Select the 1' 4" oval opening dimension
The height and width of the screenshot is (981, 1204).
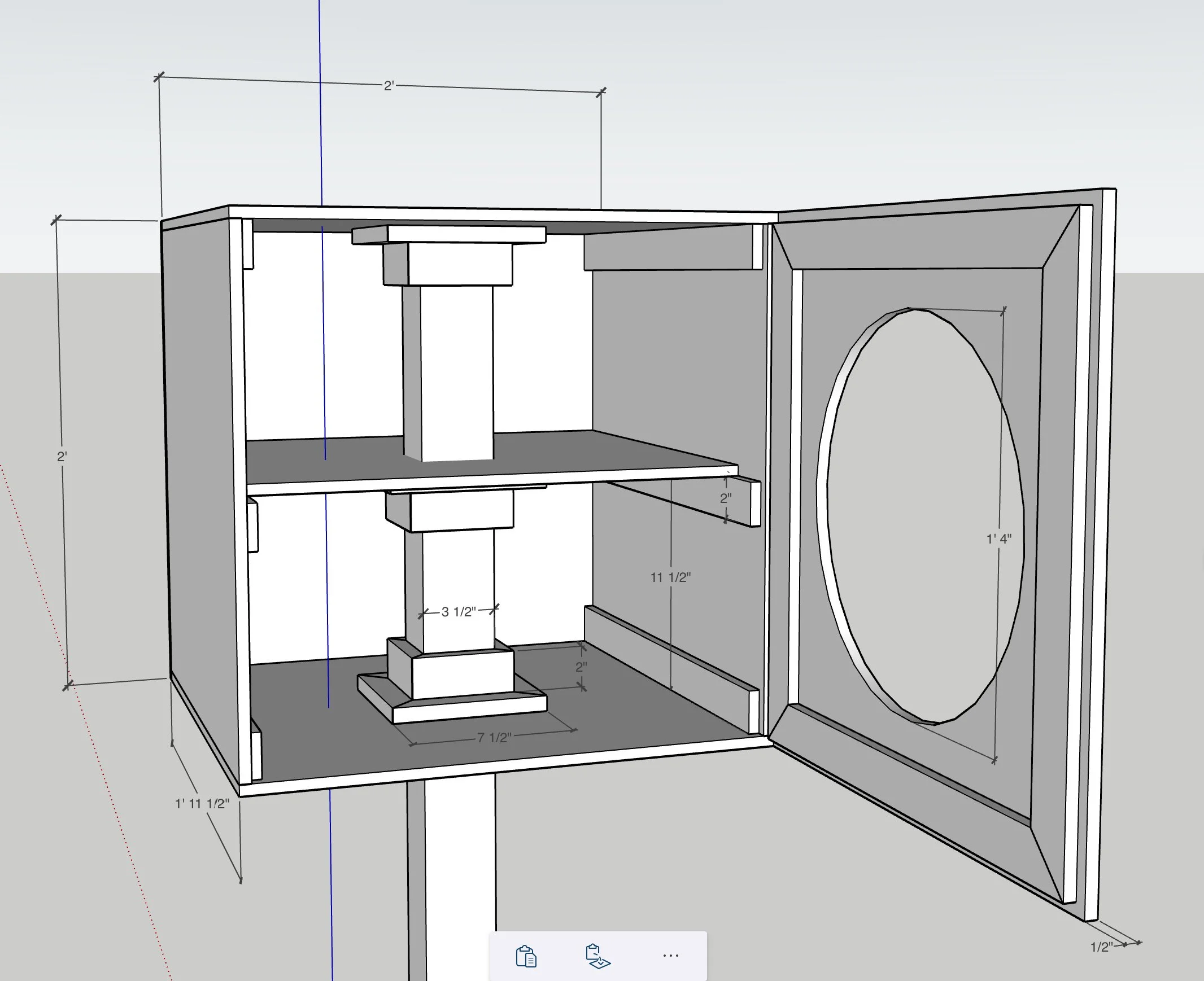pos(999,538)
